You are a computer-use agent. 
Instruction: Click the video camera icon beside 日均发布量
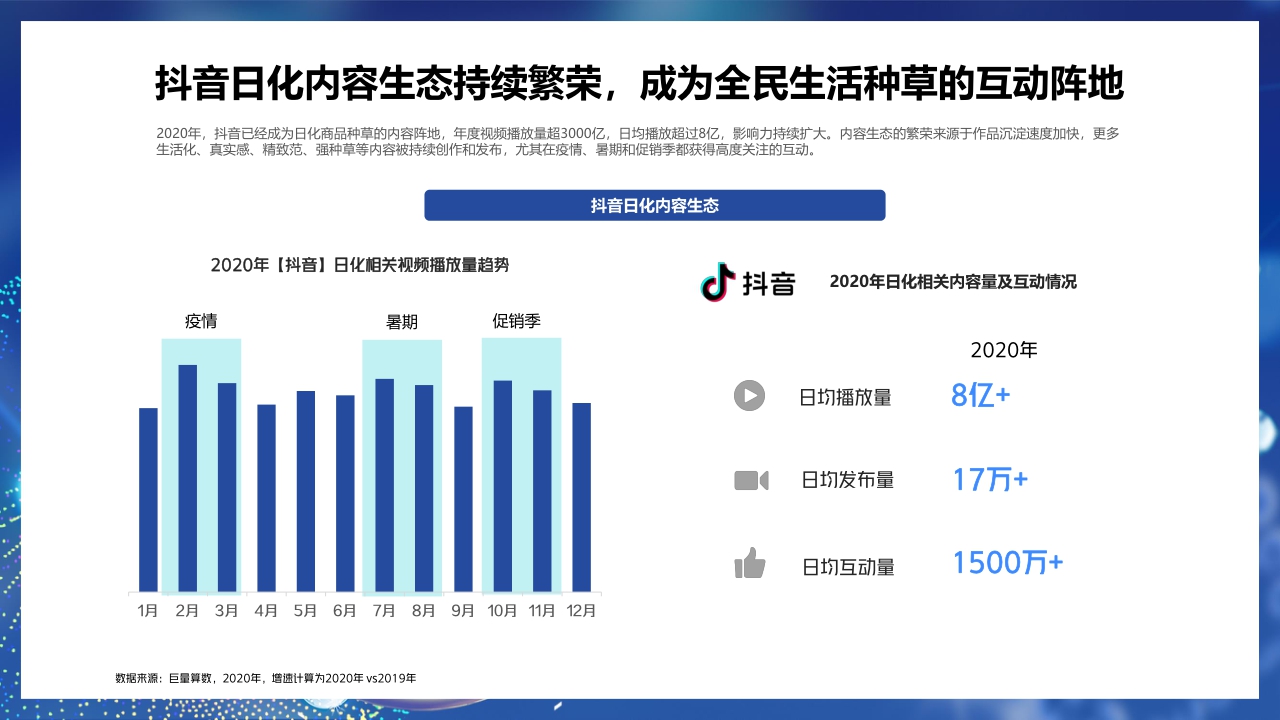(749, 480)
